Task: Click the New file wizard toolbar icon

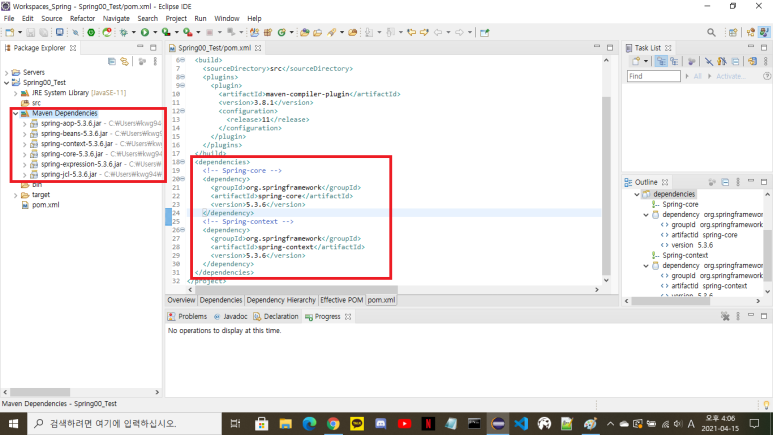Action: (x=9, y=33)
